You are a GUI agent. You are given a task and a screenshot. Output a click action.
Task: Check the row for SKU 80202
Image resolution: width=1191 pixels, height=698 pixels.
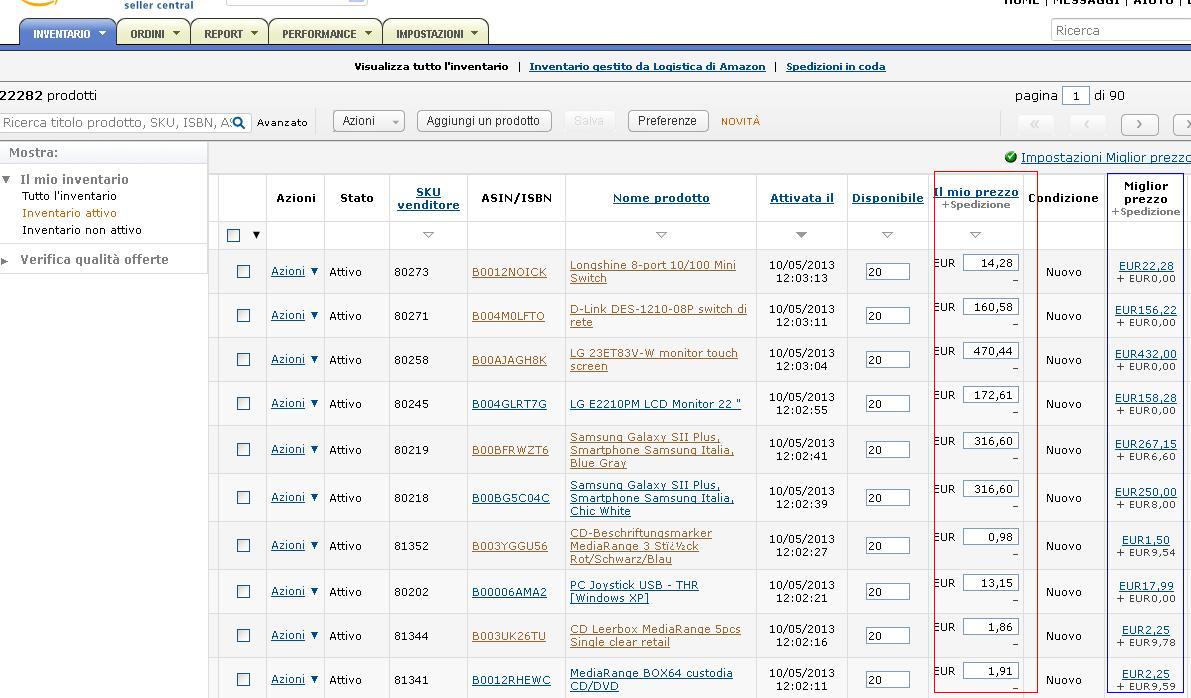[243, 592]
